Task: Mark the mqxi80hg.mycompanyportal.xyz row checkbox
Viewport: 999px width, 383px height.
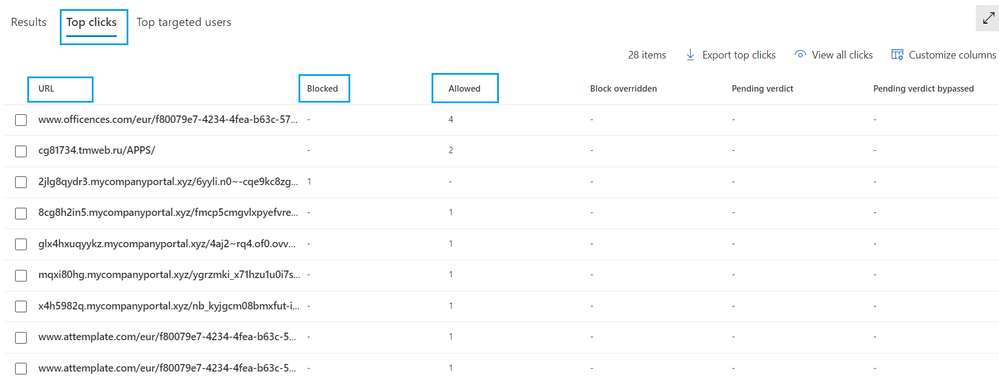Action: click(21, 275)
